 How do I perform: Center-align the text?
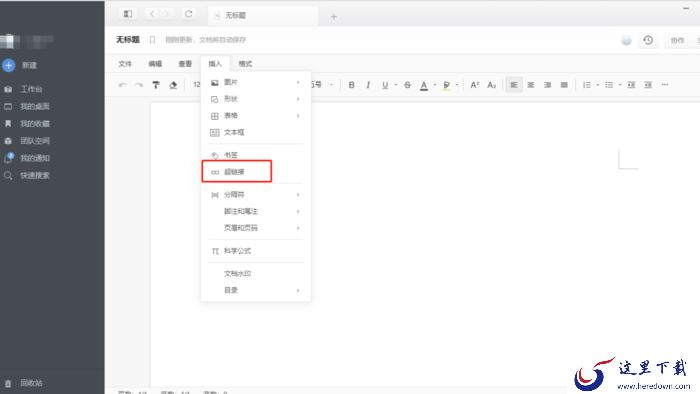tap(531, 85)
